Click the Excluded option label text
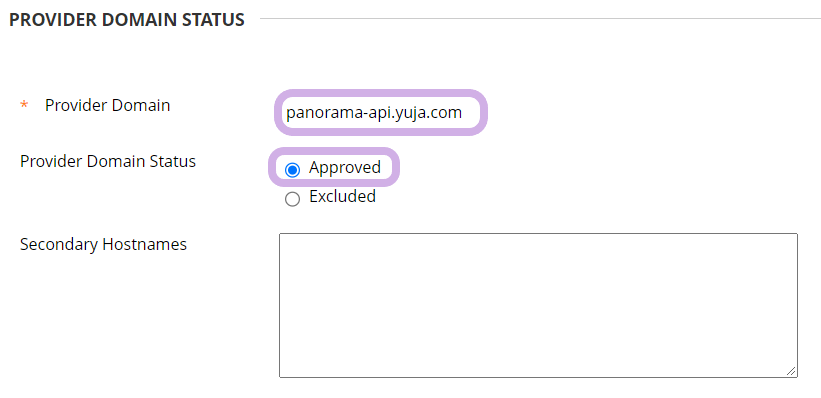This screenshot has width=821, height=398. [342, 196]
